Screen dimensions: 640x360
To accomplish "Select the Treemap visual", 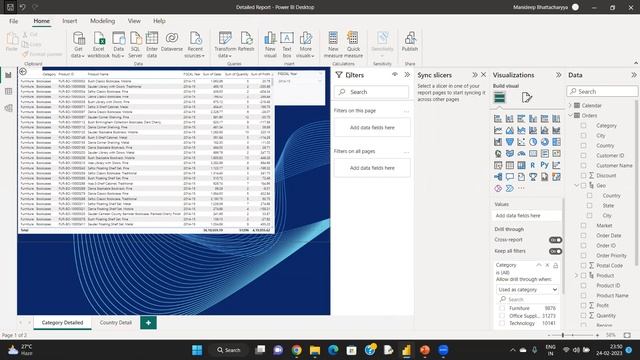I will 556,142.
